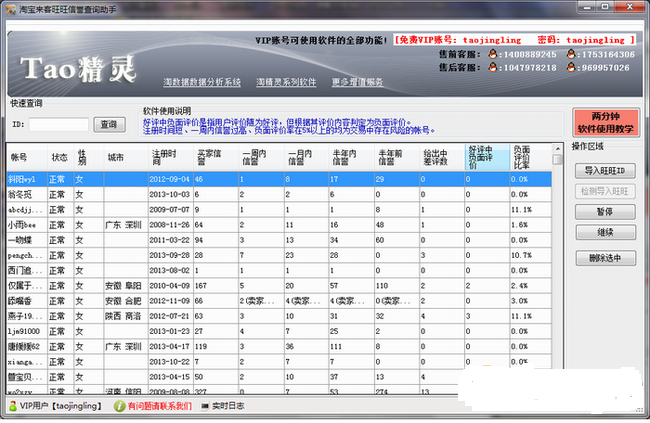Maximize the window from the title bar
Image resolution: width=650 pixels, height=423 pixels.
pos(605,7)
